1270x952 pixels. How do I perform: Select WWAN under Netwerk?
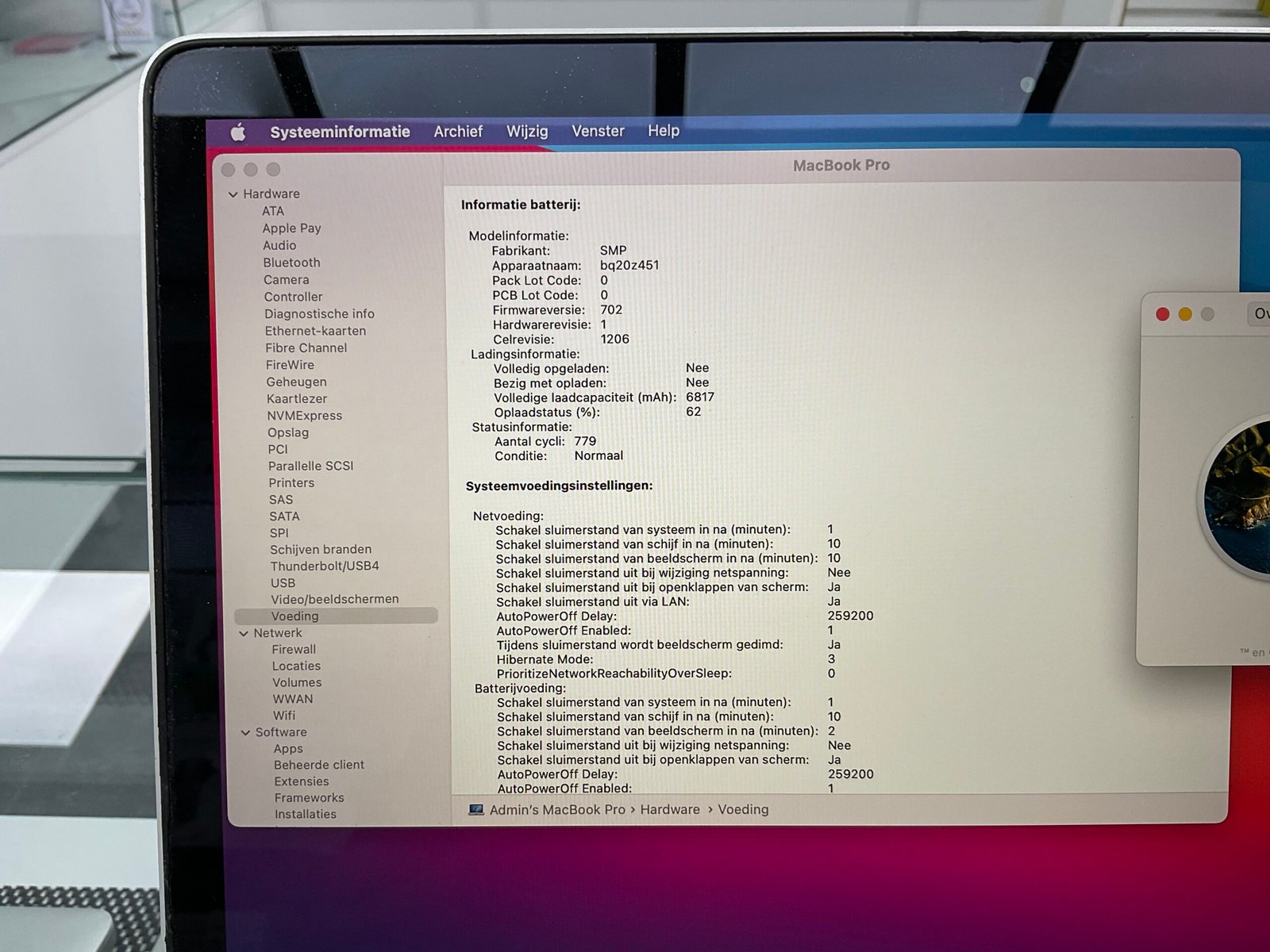click(293, 700)
